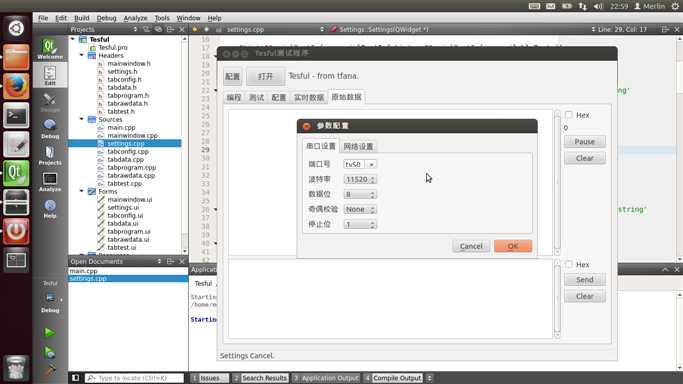Open Help mode in sidebar

point(50,209)
